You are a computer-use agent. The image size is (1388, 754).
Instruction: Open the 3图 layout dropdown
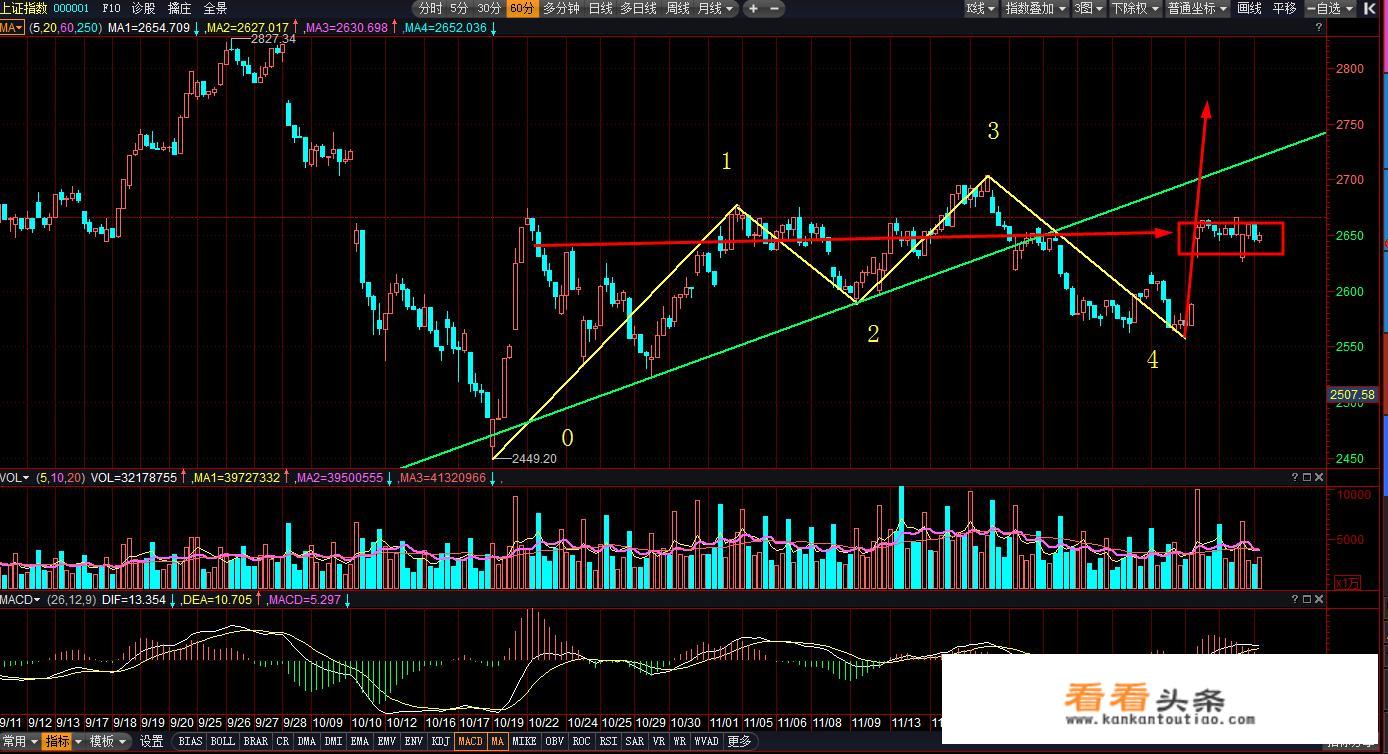tap(1089, 8)
